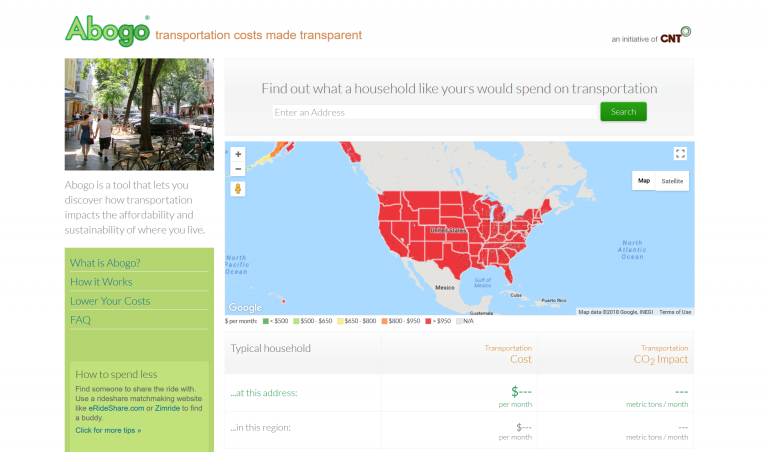Click the Enter an Address field
768x452 pixels.
click(434, 112)
